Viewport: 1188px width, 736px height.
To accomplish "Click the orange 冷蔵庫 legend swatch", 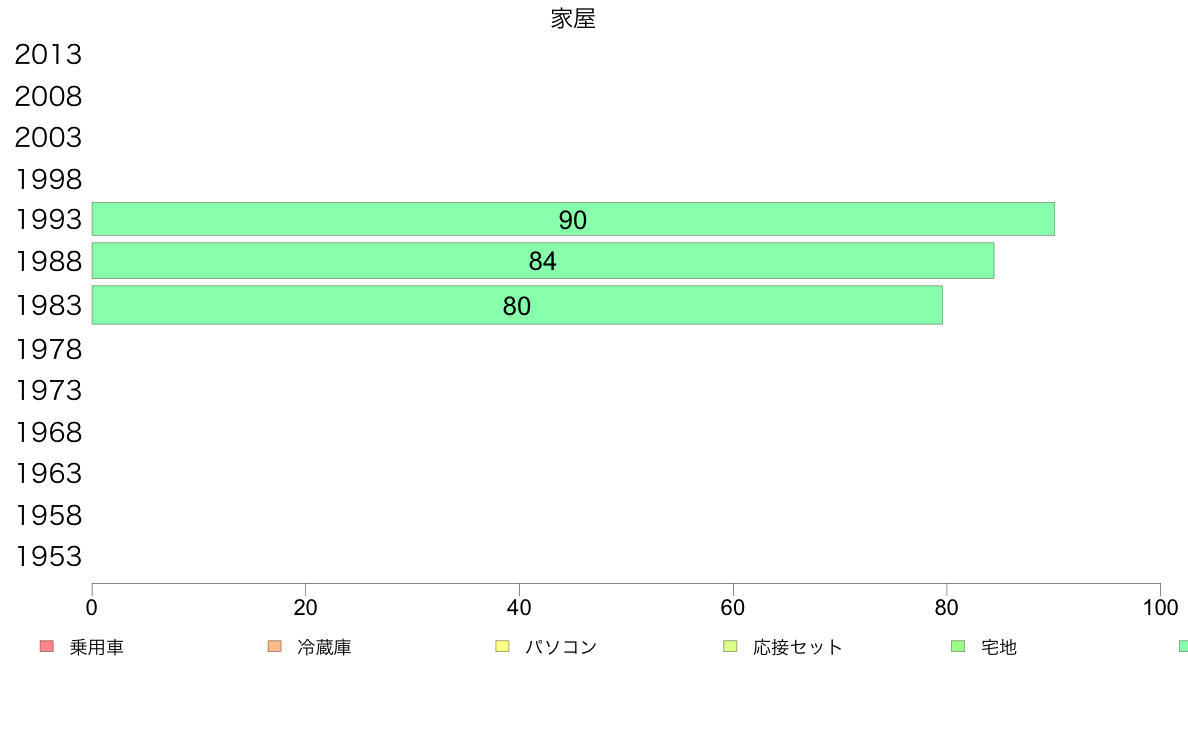I will pyautogui.click(x=275, y=647).
